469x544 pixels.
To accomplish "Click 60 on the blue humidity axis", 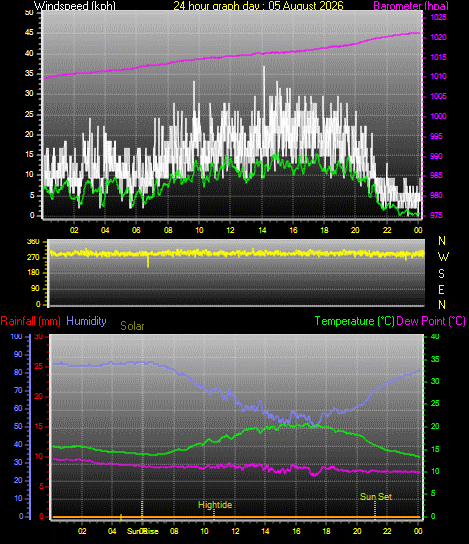I will [18, 408].
